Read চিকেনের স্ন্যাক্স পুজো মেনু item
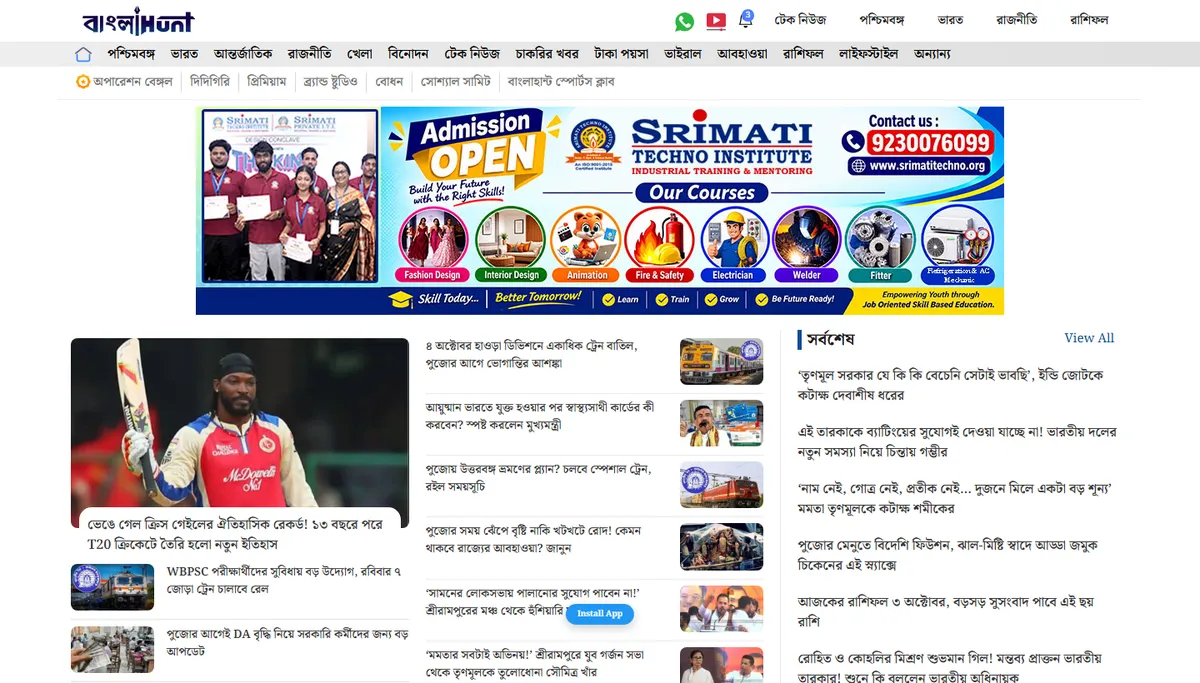Screen dimensions: 1200x683 coord(947,555)
